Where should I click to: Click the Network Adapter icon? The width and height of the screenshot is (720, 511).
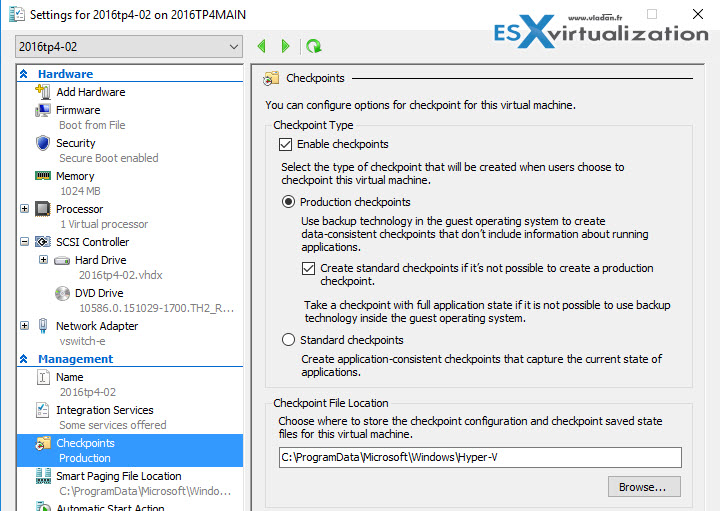tap(43, 326)
